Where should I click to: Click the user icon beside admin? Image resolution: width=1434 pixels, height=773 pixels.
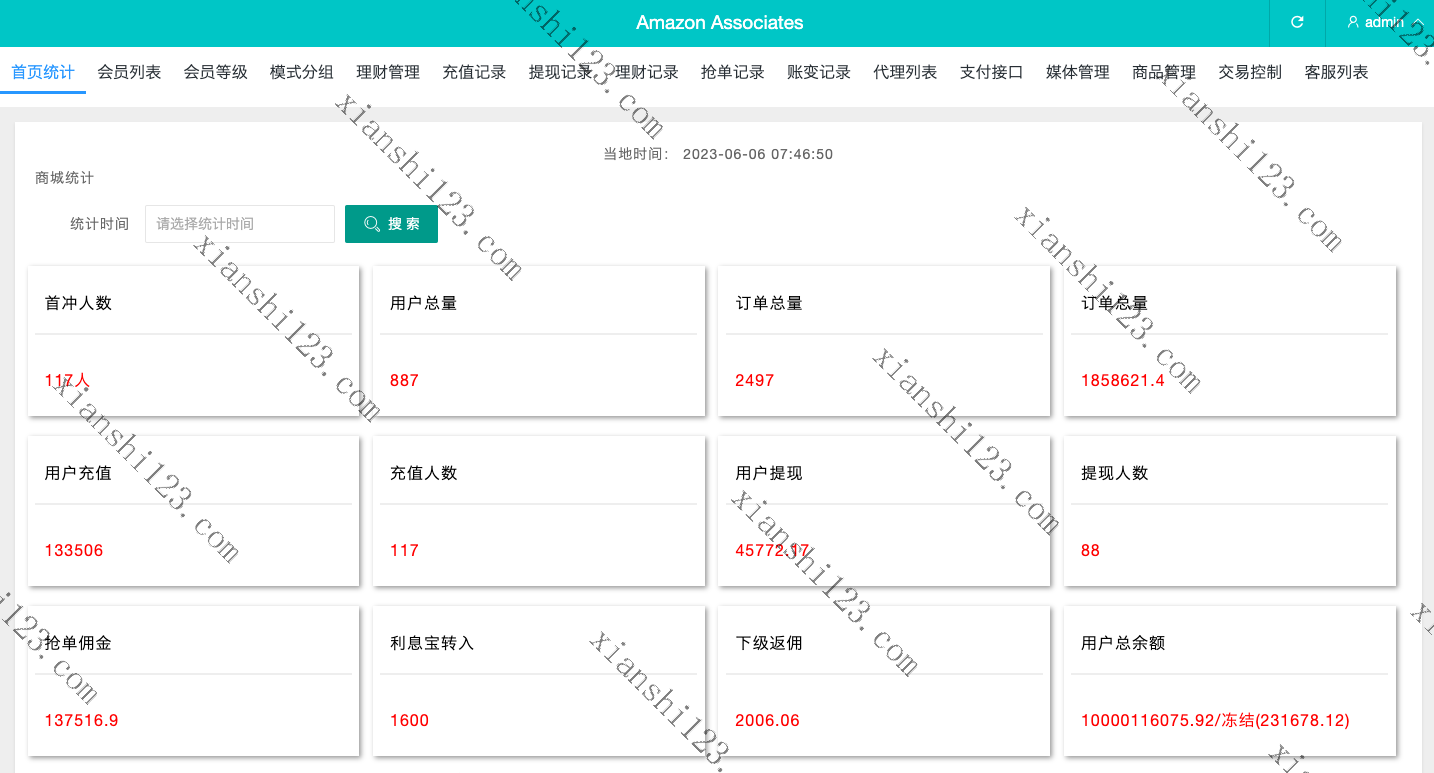tap(1353, 22)
